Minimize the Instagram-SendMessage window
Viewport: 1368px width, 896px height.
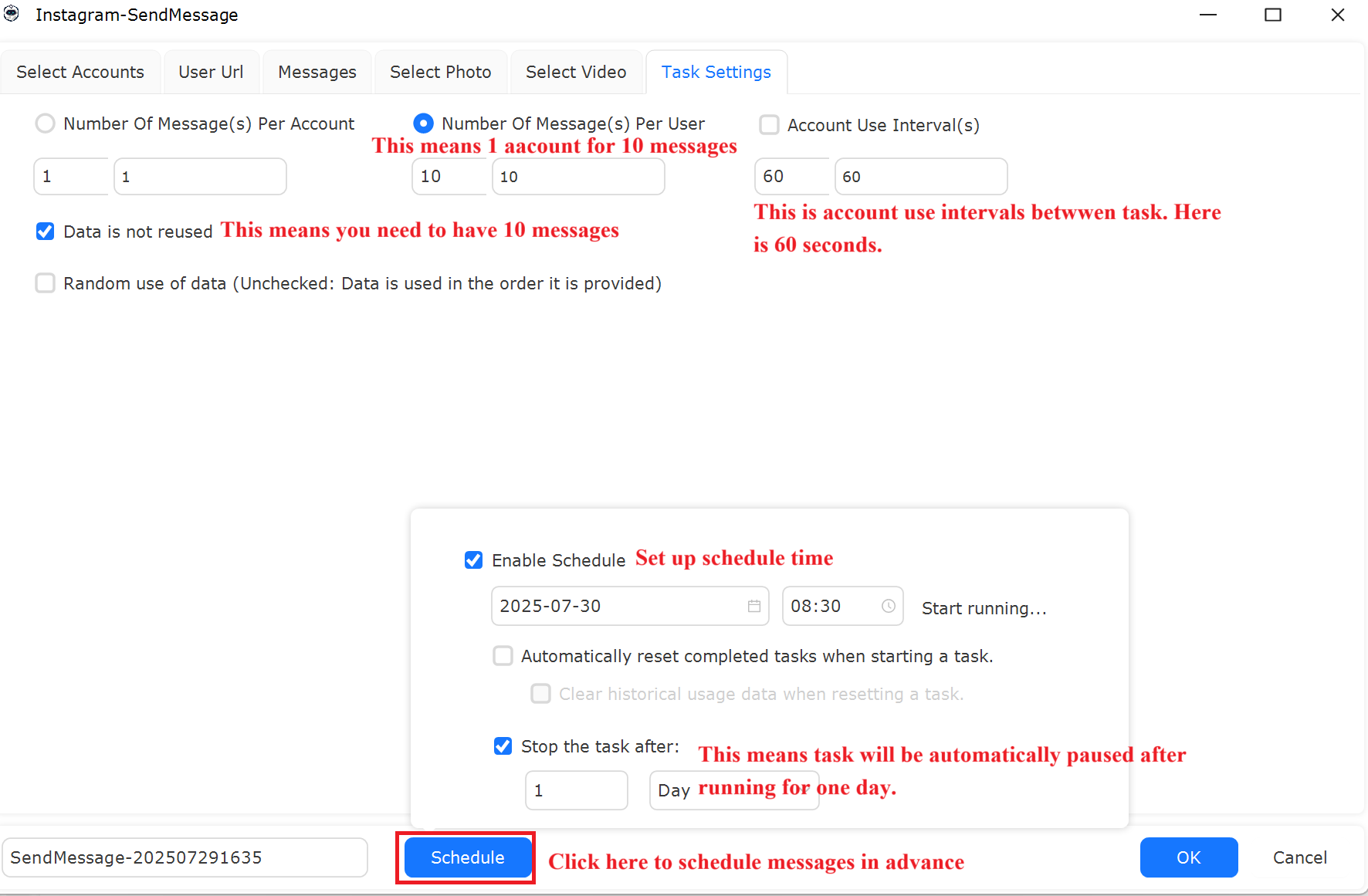(1208, 15)
